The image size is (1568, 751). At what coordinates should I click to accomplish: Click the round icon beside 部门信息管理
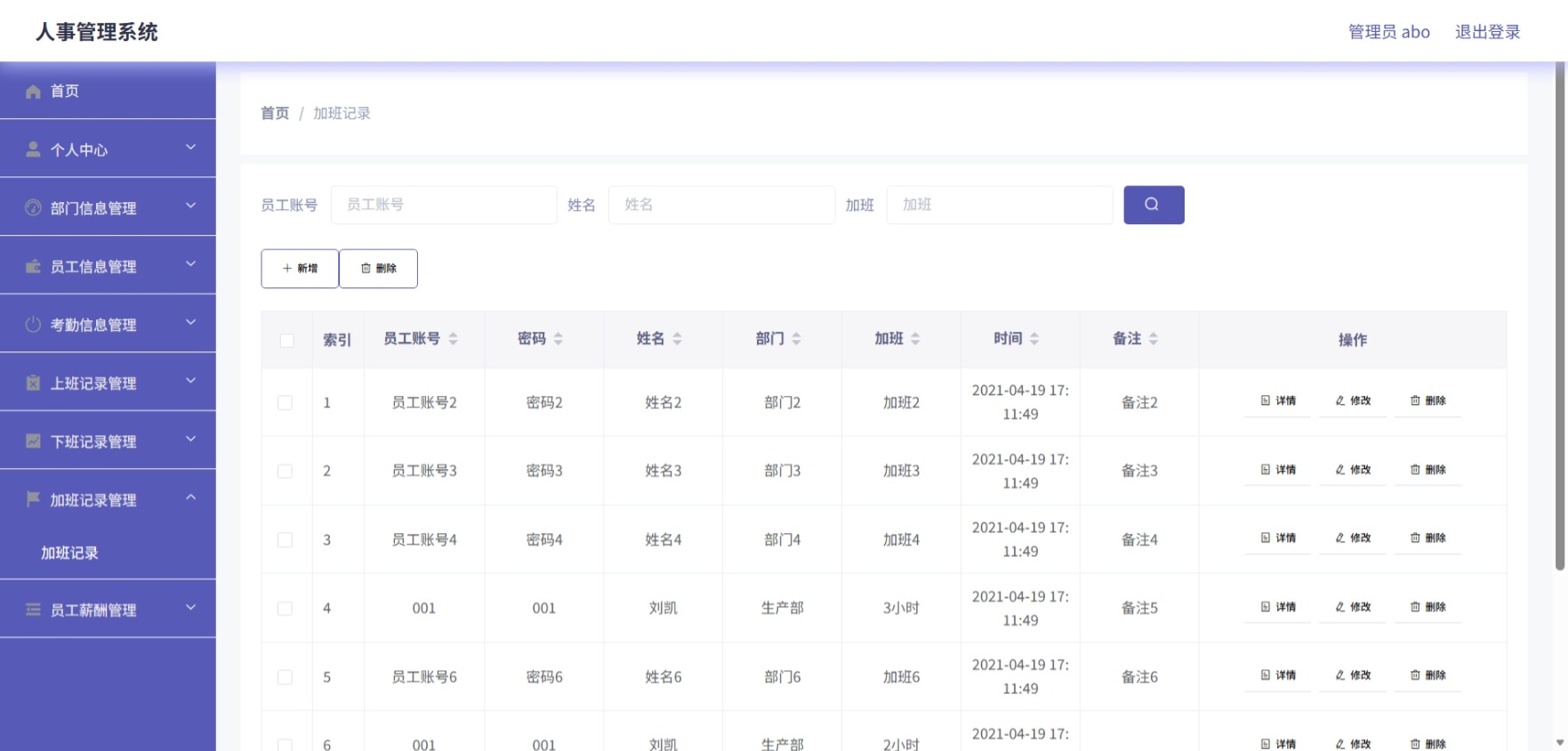(x=33, y=207)
